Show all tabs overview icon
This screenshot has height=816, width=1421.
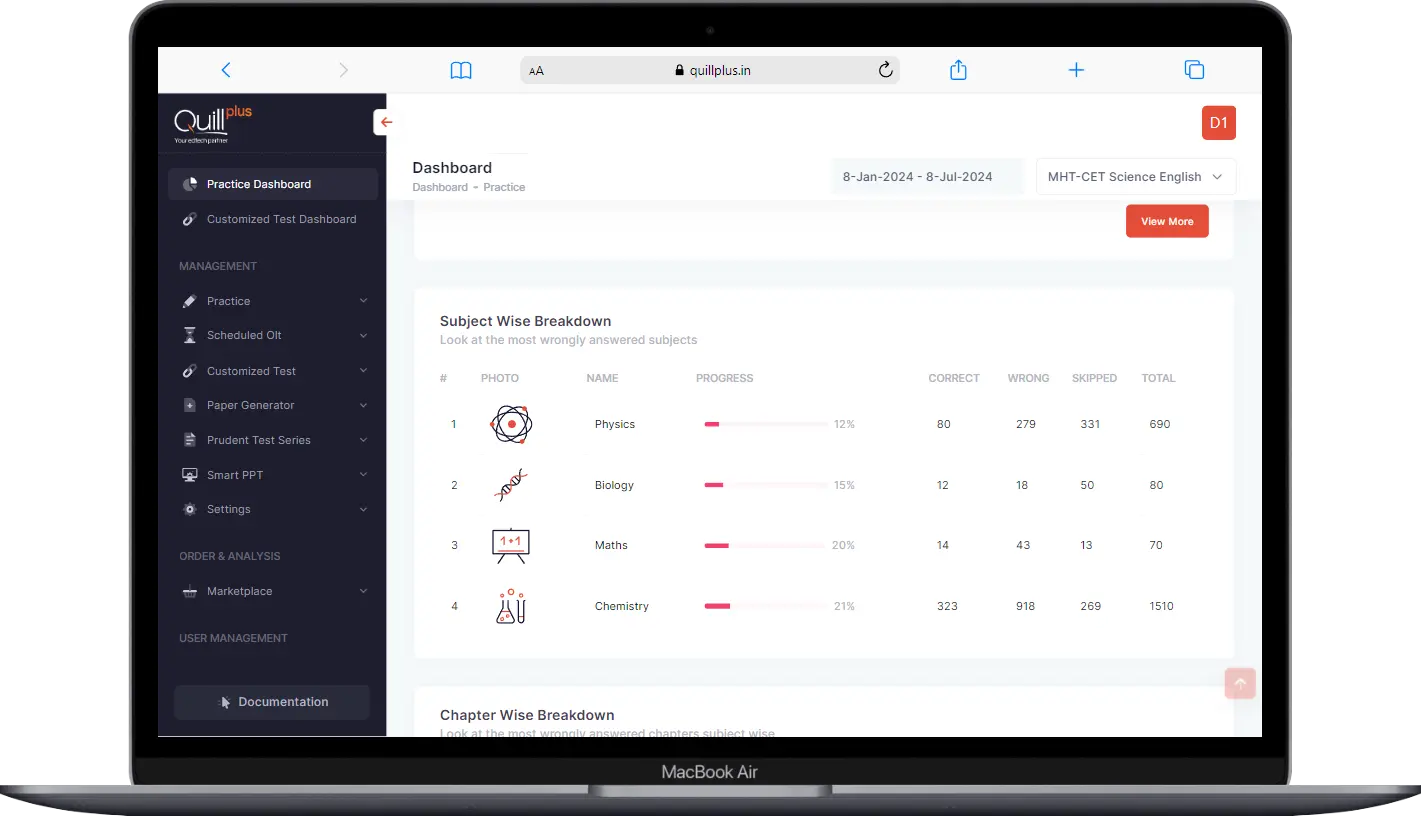tap(1194, 70)
